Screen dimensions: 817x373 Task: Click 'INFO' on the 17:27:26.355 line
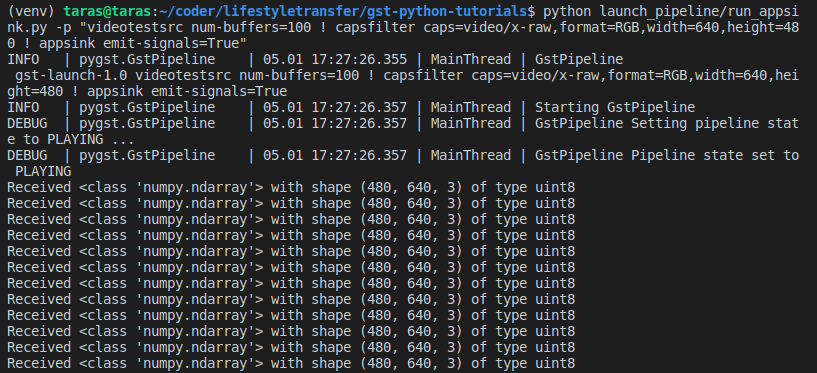(x=23, y=59)
